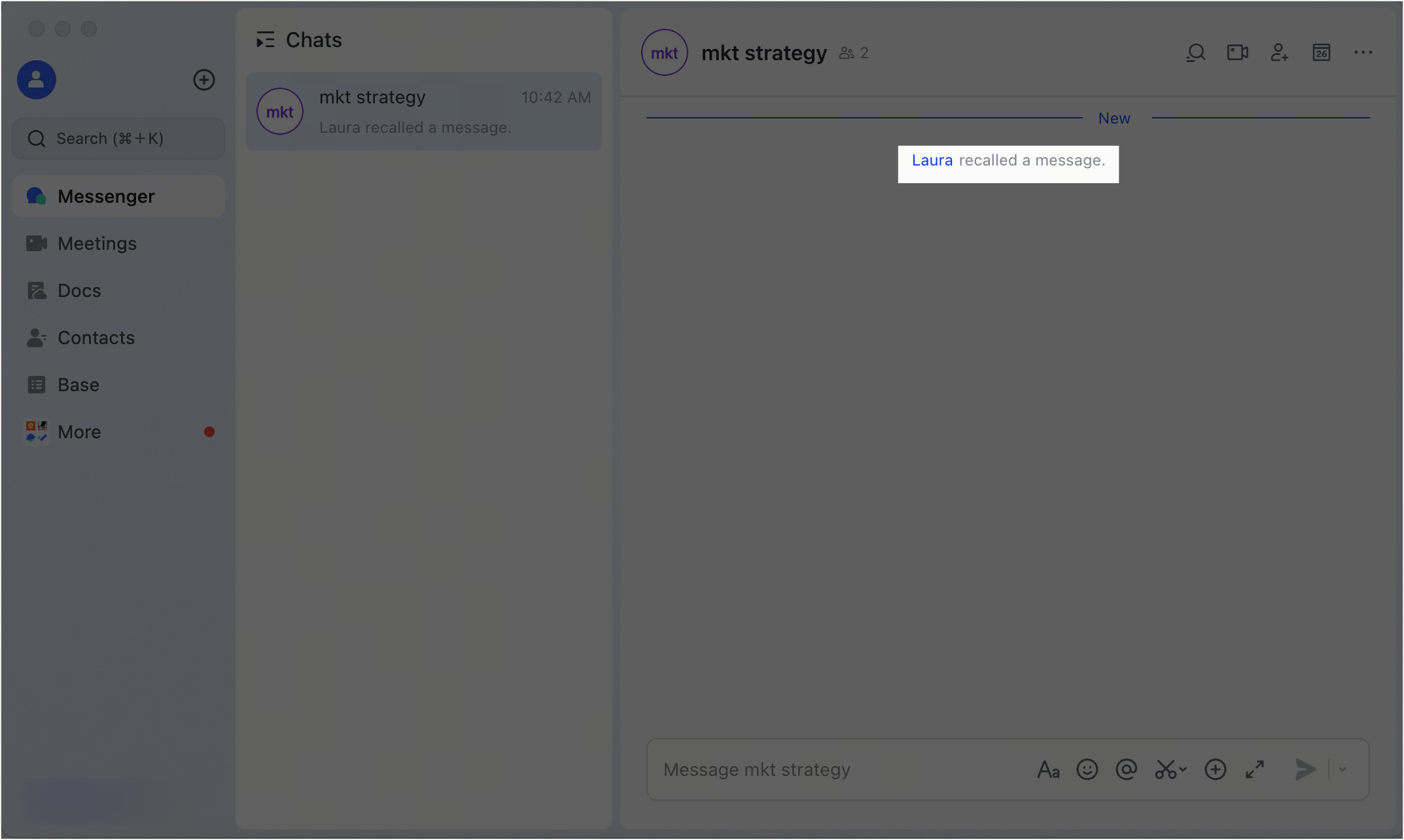This screenshot has width=1404, height=840.
Task: Open search within the mkt strategy chat
Action: 1195,53
